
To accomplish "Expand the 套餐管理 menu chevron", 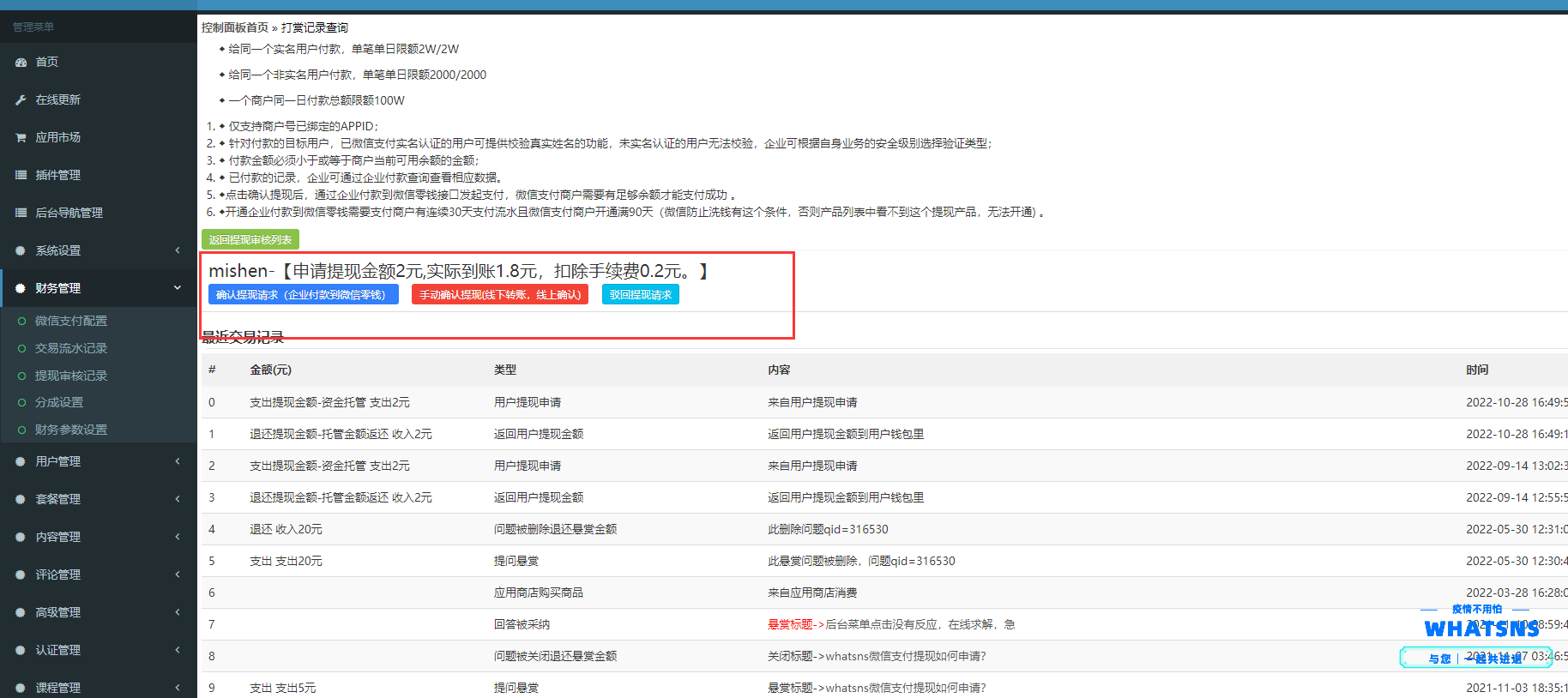I will click(x=178, y=499).
